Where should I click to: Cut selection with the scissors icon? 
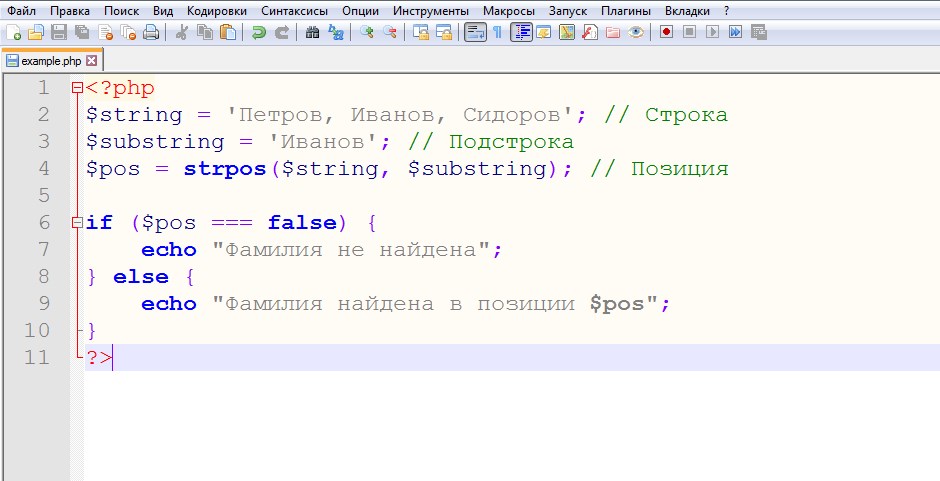182,32
